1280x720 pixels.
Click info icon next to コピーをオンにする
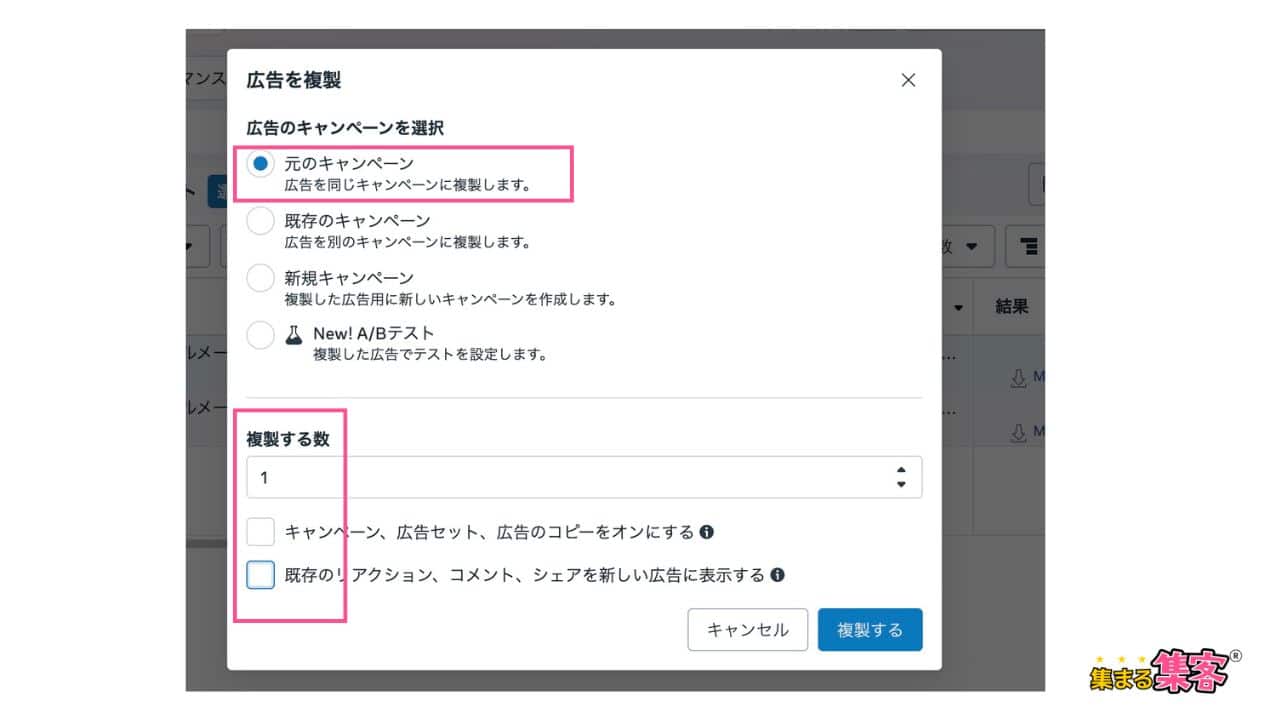tap(707, 532)
